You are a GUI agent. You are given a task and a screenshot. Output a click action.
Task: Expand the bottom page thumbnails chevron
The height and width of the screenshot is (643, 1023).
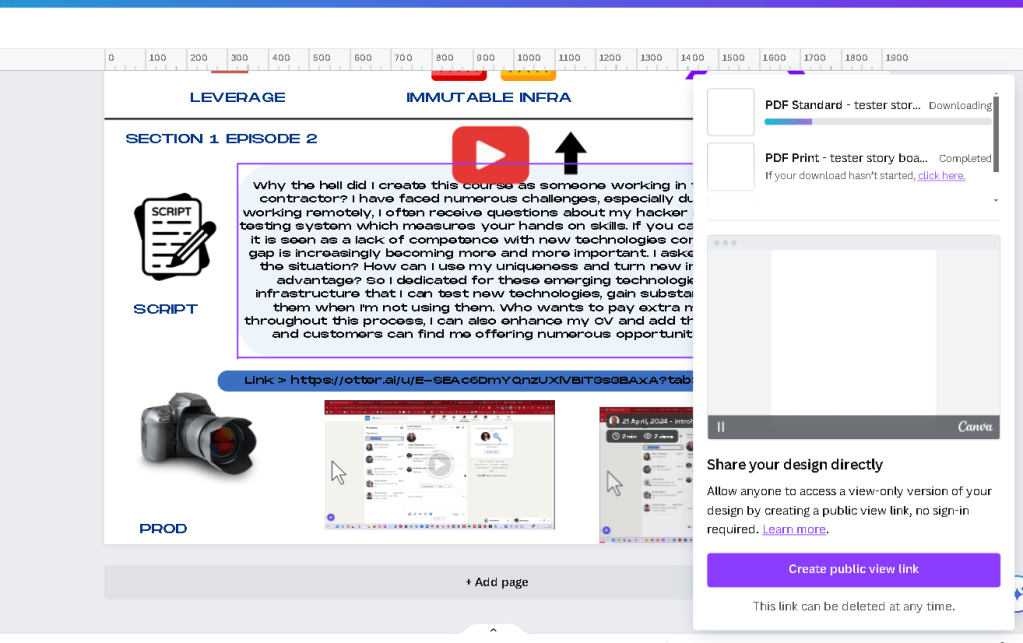point(493,630)
